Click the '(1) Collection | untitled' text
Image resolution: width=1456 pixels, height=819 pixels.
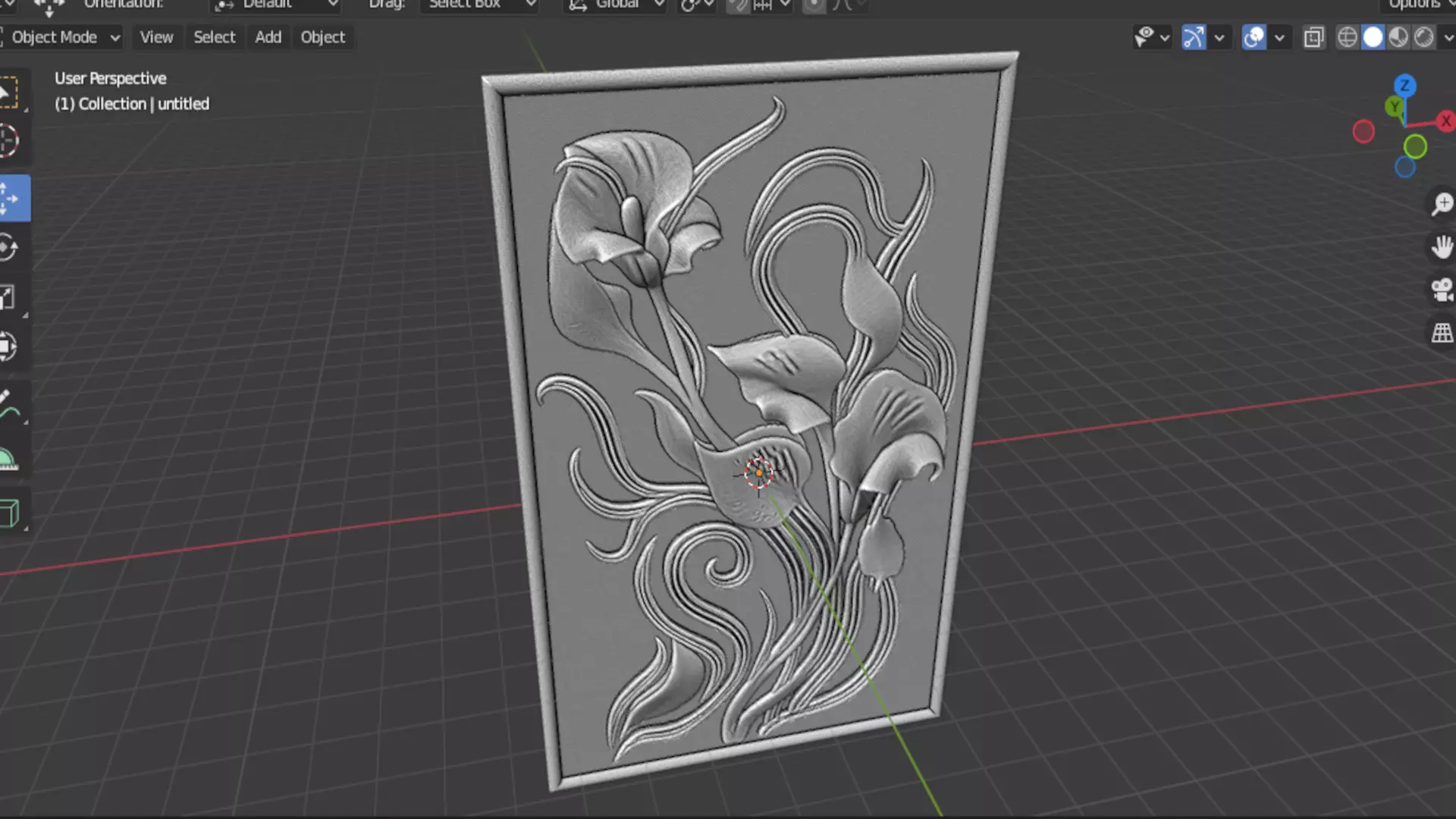click(132, 104)
